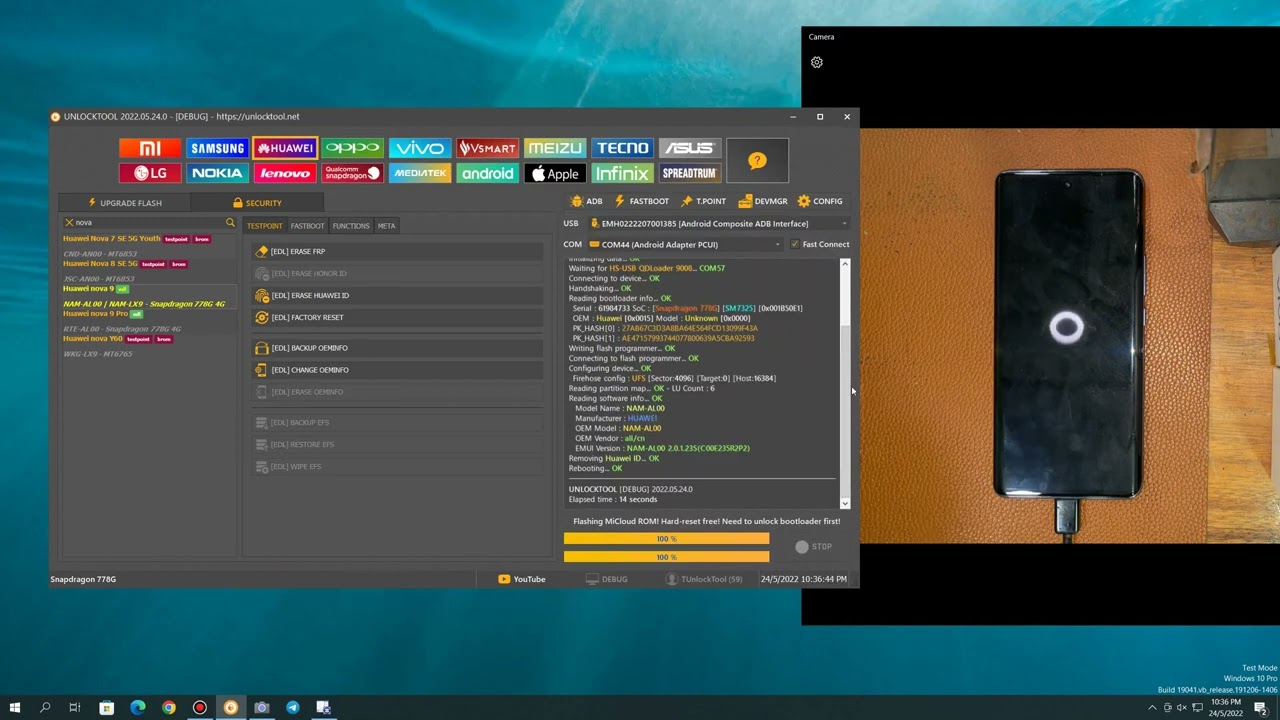Choose the LG brand logo
The image size is (1280, 720).
(x=150, y=173)
